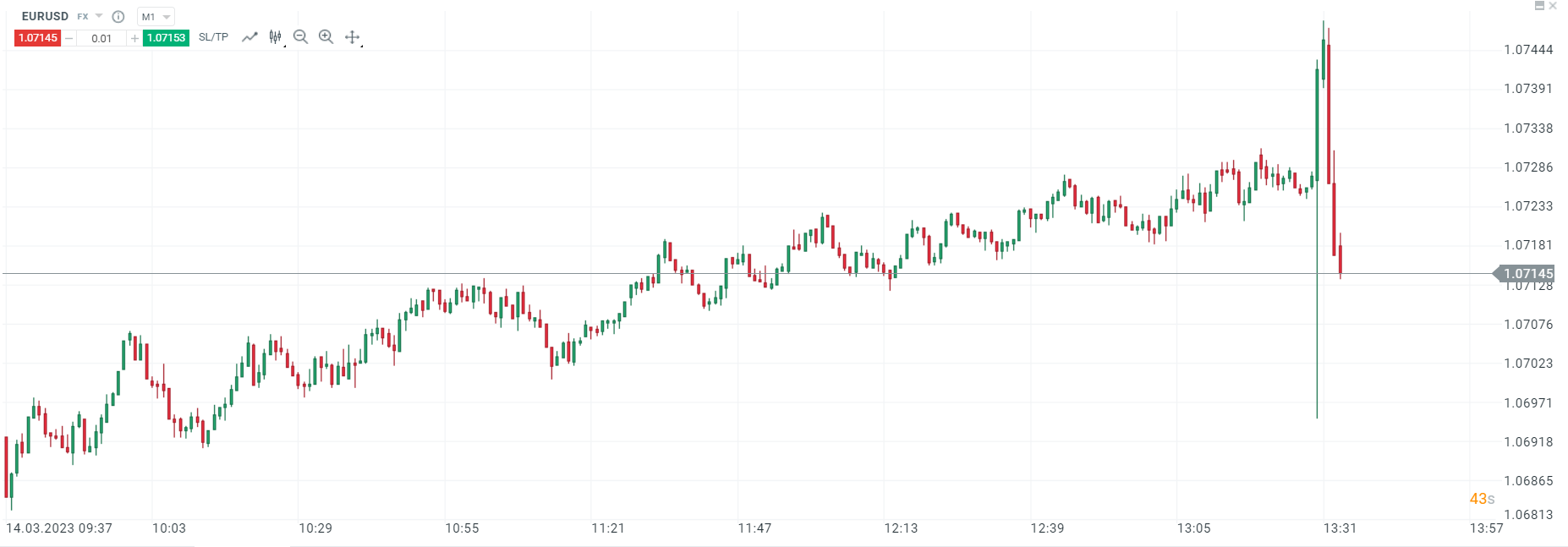Increase the trade volume with plus
Screen dimensions: 1568x547
click(x=134, y=38)
